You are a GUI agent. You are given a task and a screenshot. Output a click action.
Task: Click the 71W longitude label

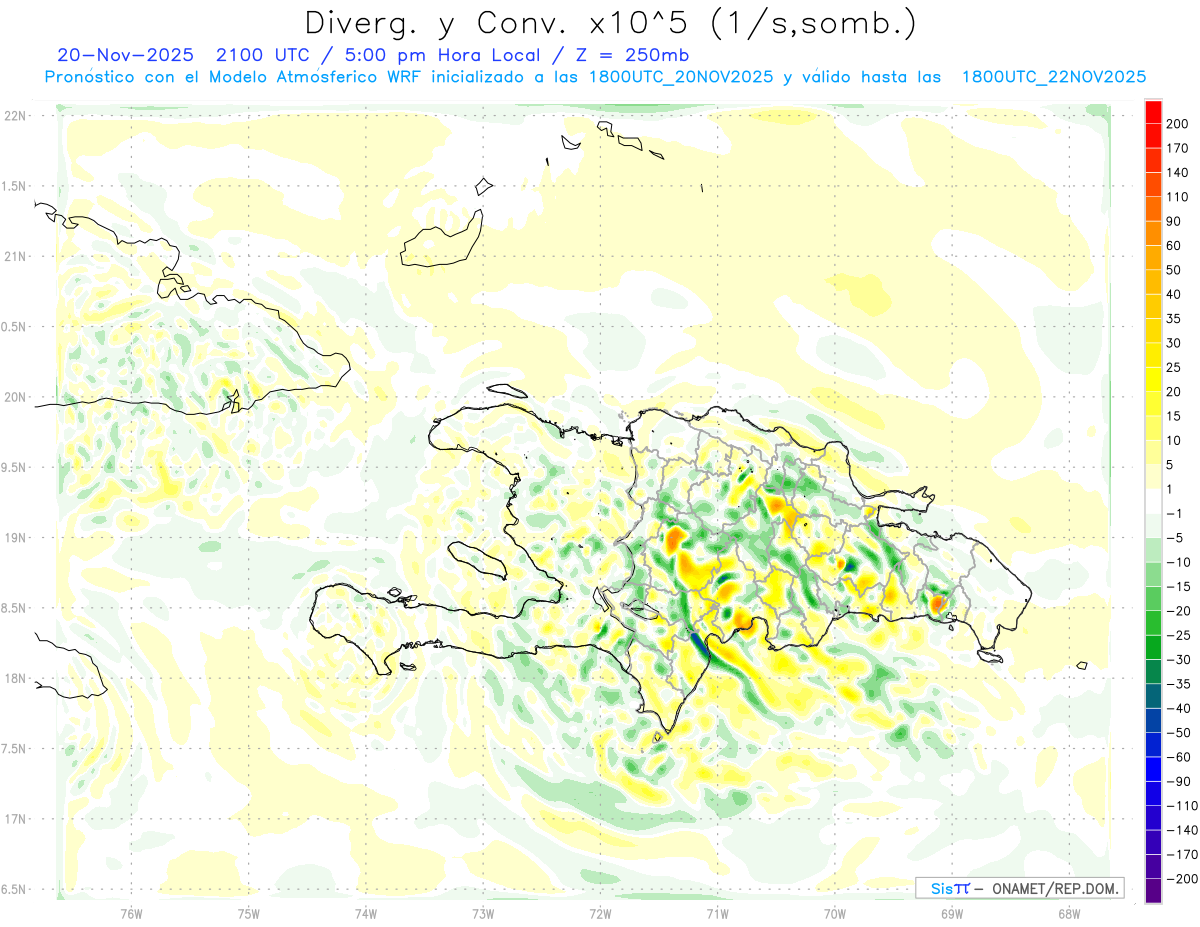click(717, 914)
